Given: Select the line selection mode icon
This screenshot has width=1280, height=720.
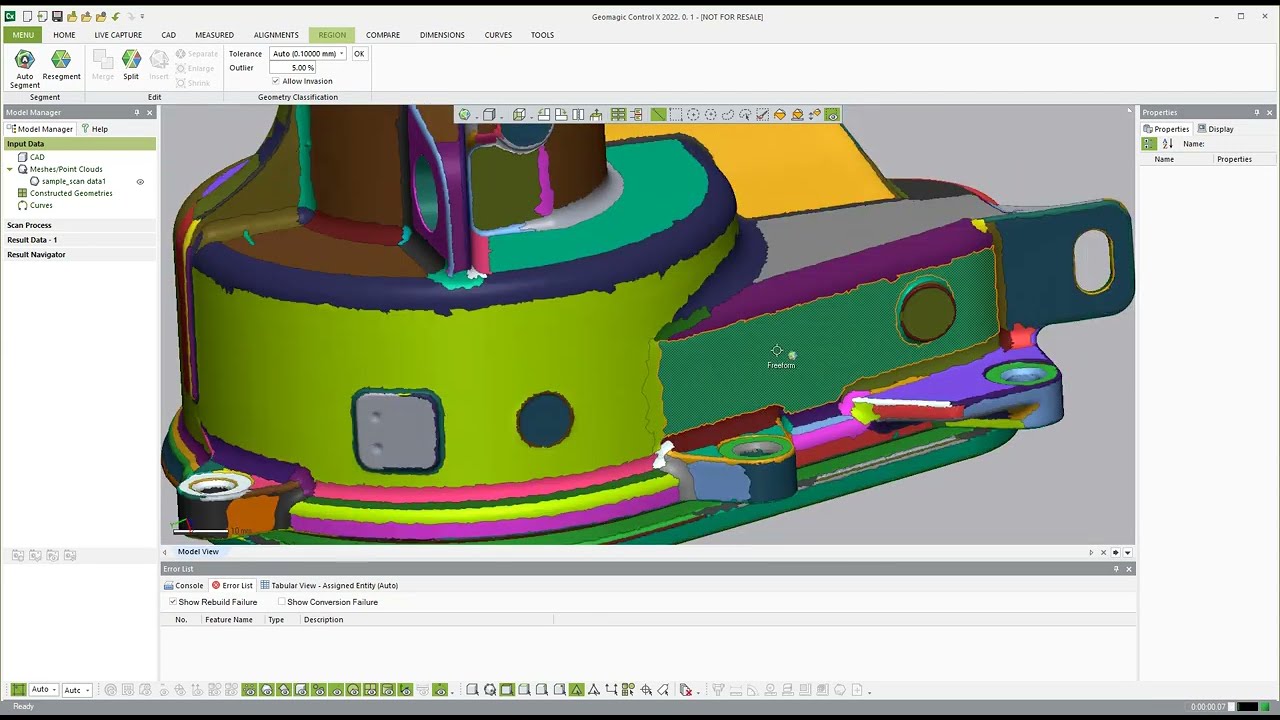Looking at the screenshot, I should (658, 115).
